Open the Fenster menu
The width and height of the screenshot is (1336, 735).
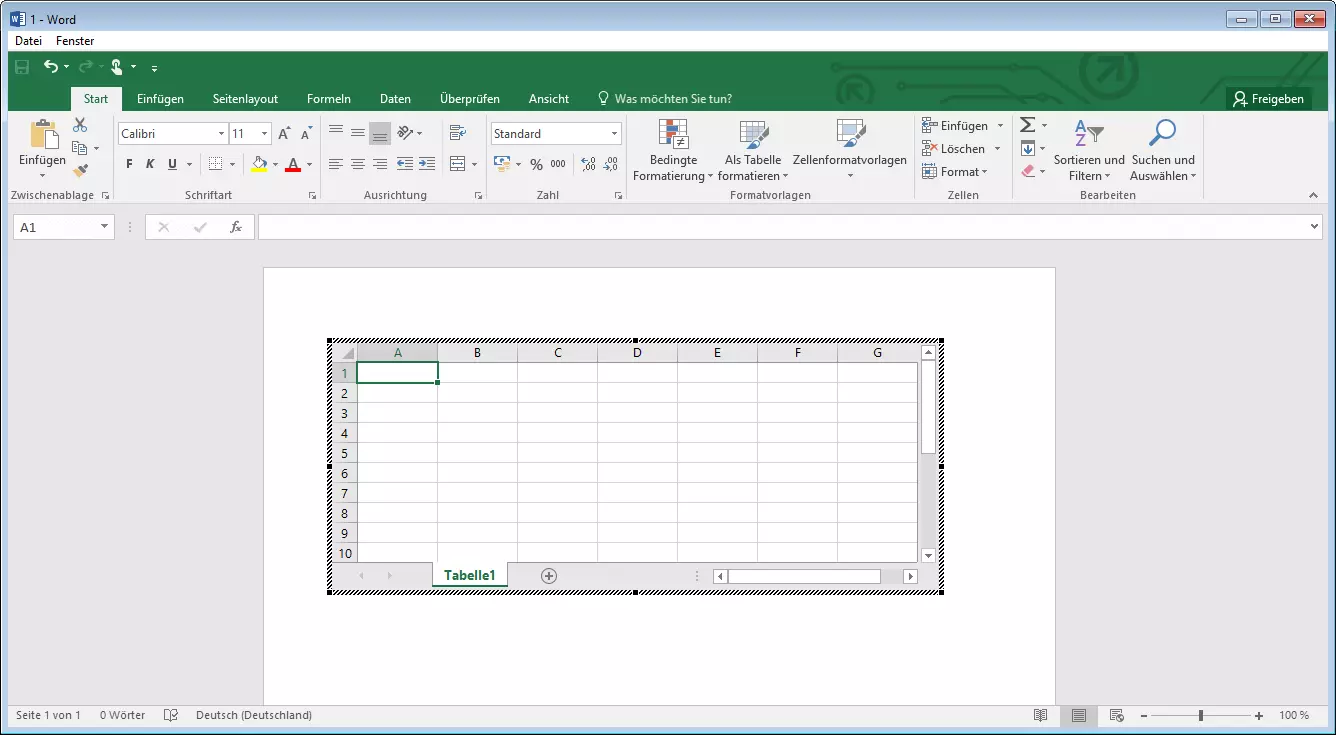click(75, 41)
